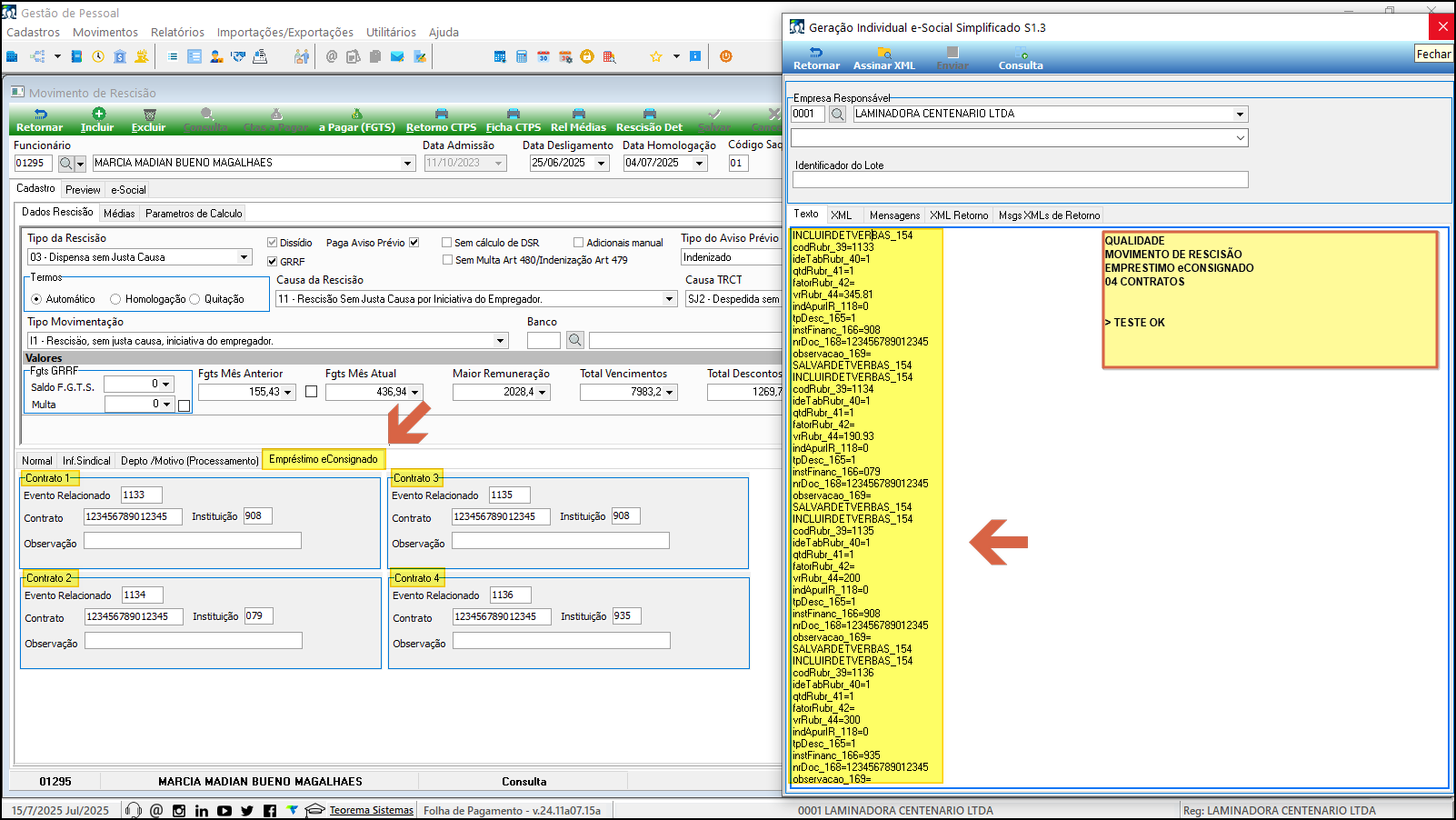Viewport: 1456px width, 820px height.
Task: Click the Retornar button in Movimento de Rescisão
Action: point(40,121)
